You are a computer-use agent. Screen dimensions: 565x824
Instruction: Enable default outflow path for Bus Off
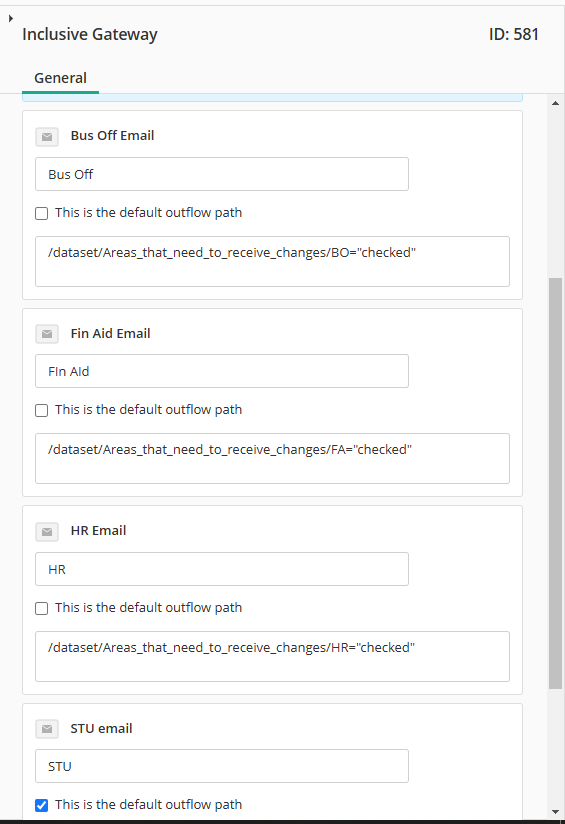pos(42,213)
